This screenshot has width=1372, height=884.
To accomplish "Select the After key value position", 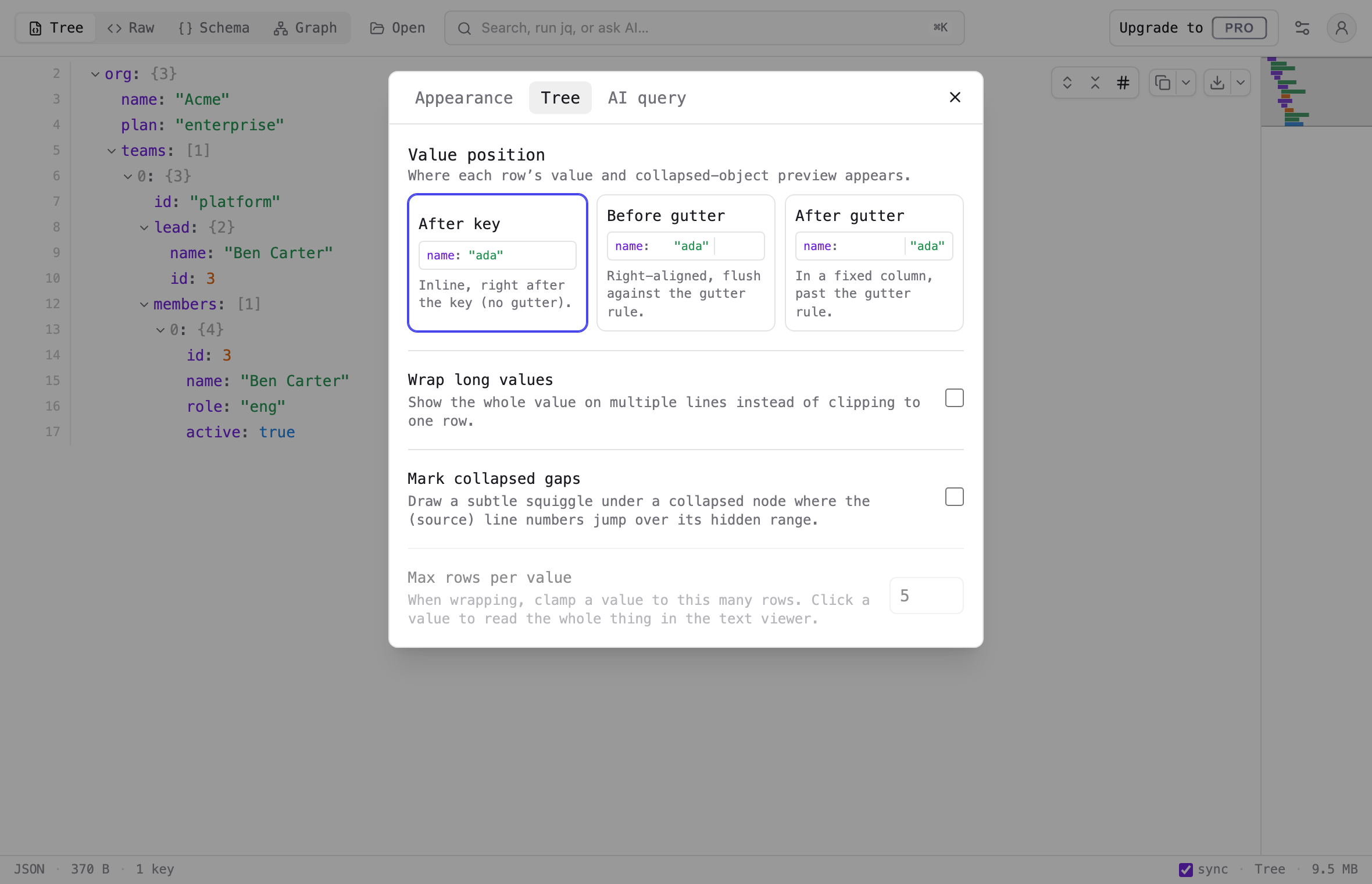I will tap(498, 263).
